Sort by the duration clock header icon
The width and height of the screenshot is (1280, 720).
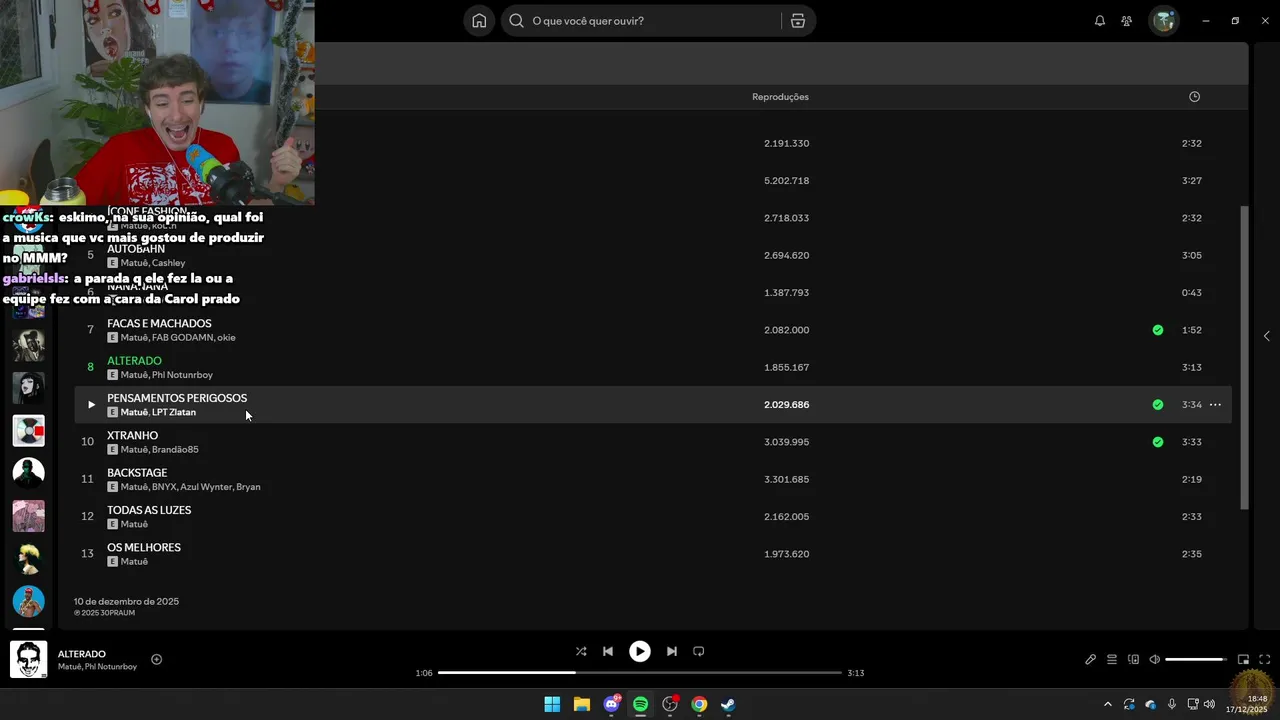point(1194,97)
